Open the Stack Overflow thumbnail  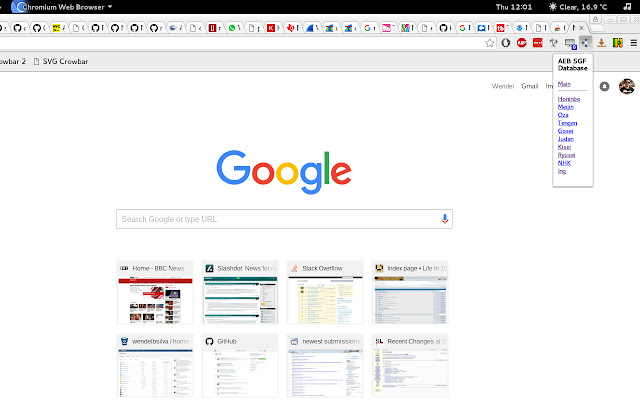point(325,292)
